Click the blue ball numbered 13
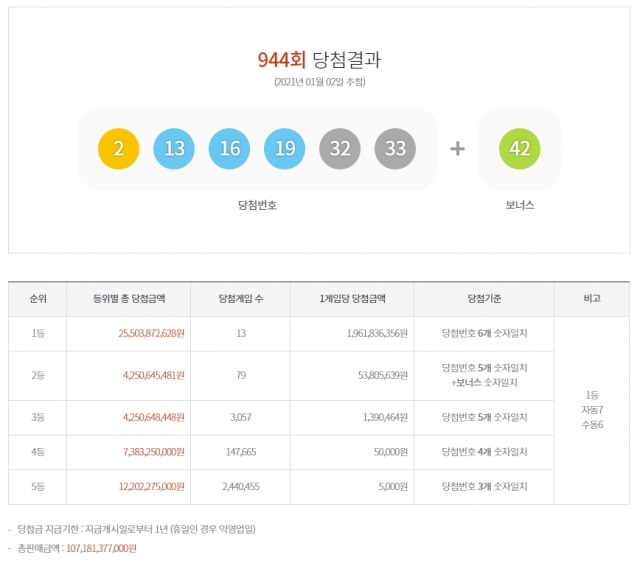 (x=174, y=149)
